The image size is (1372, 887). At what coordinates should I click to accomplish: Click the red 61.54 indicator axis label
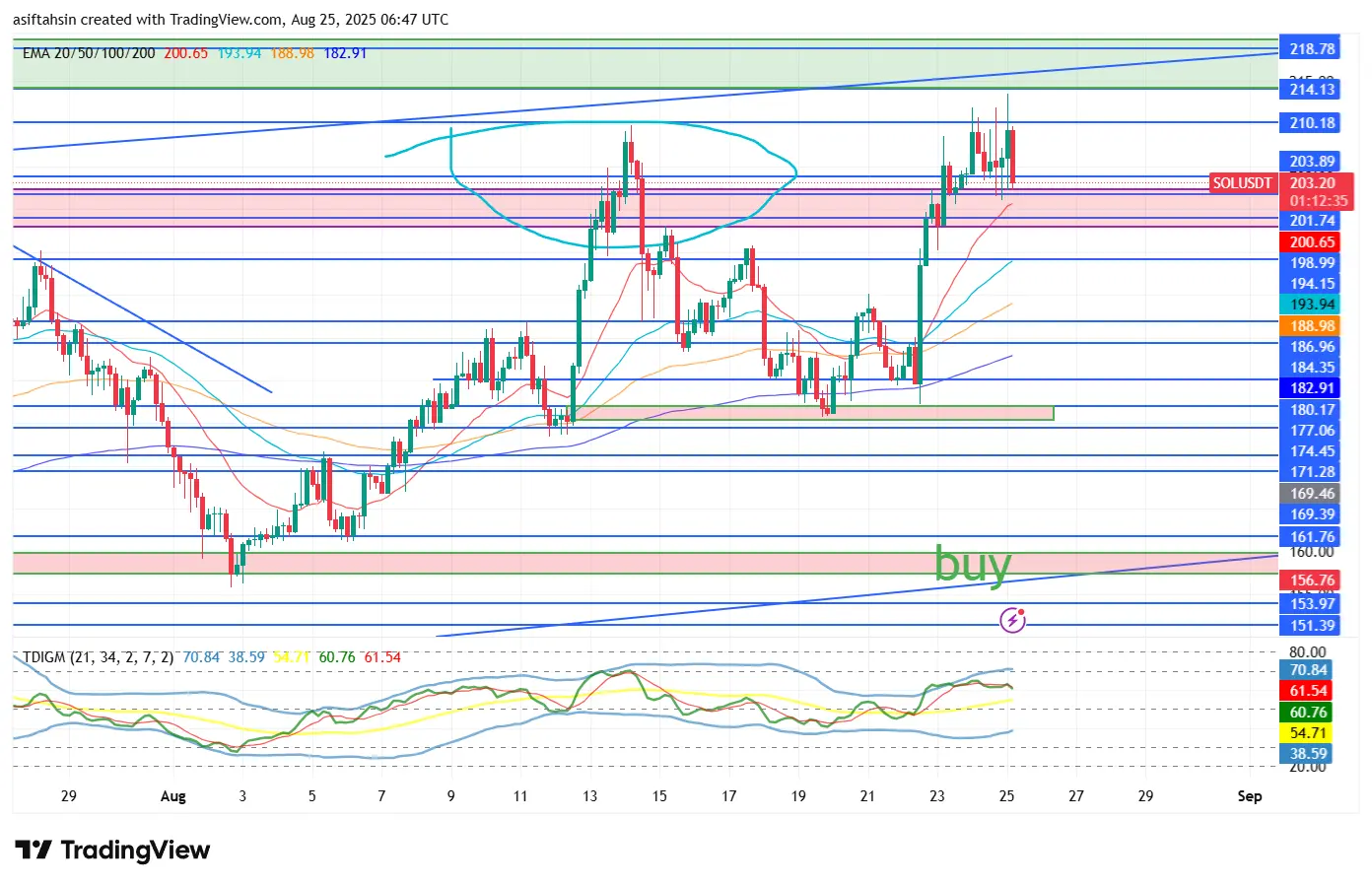point(1308,691)
